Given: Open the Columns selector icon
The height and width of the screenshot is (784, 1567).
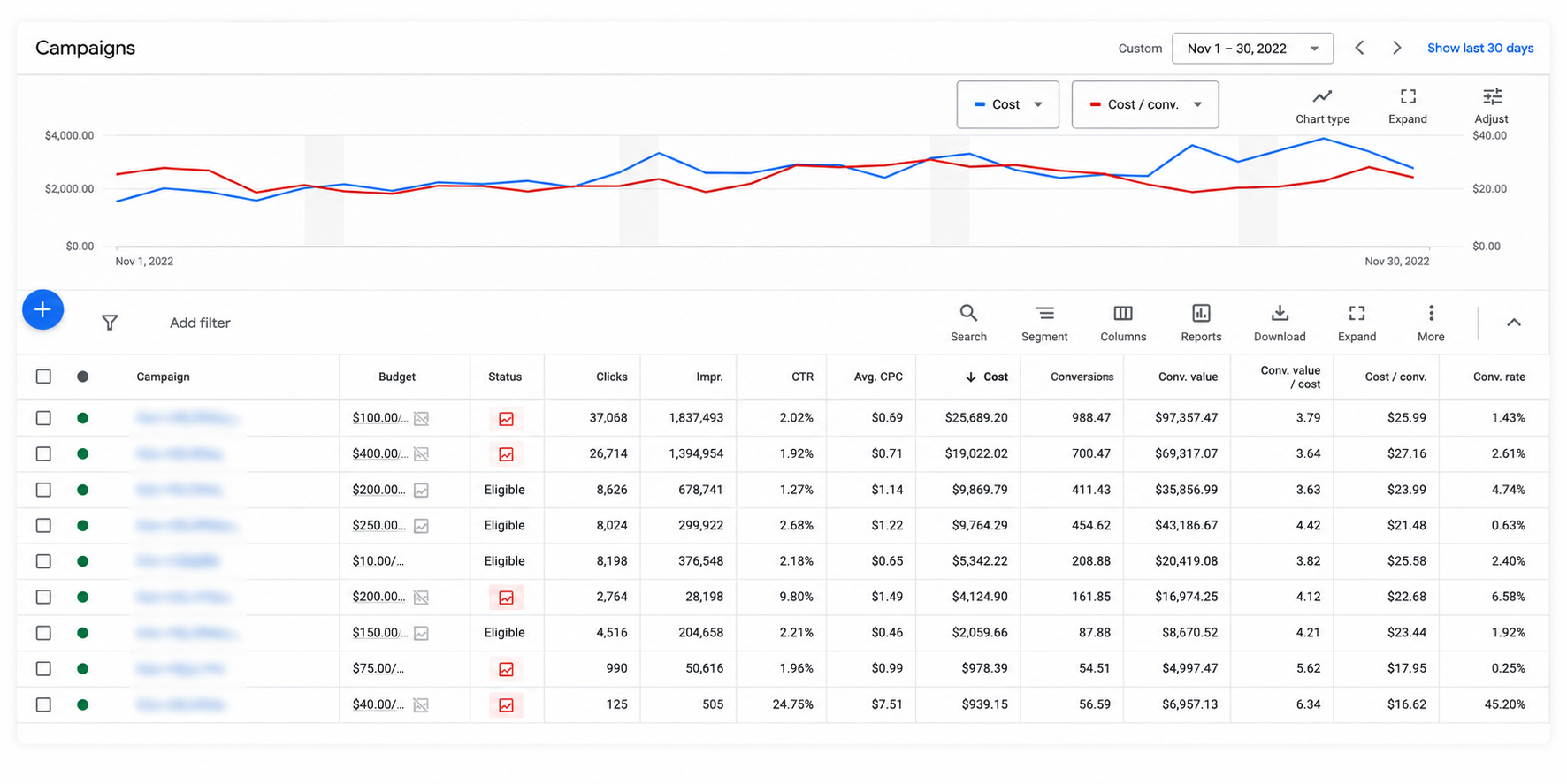Looking at the screenshot, I should (1123, 323).
